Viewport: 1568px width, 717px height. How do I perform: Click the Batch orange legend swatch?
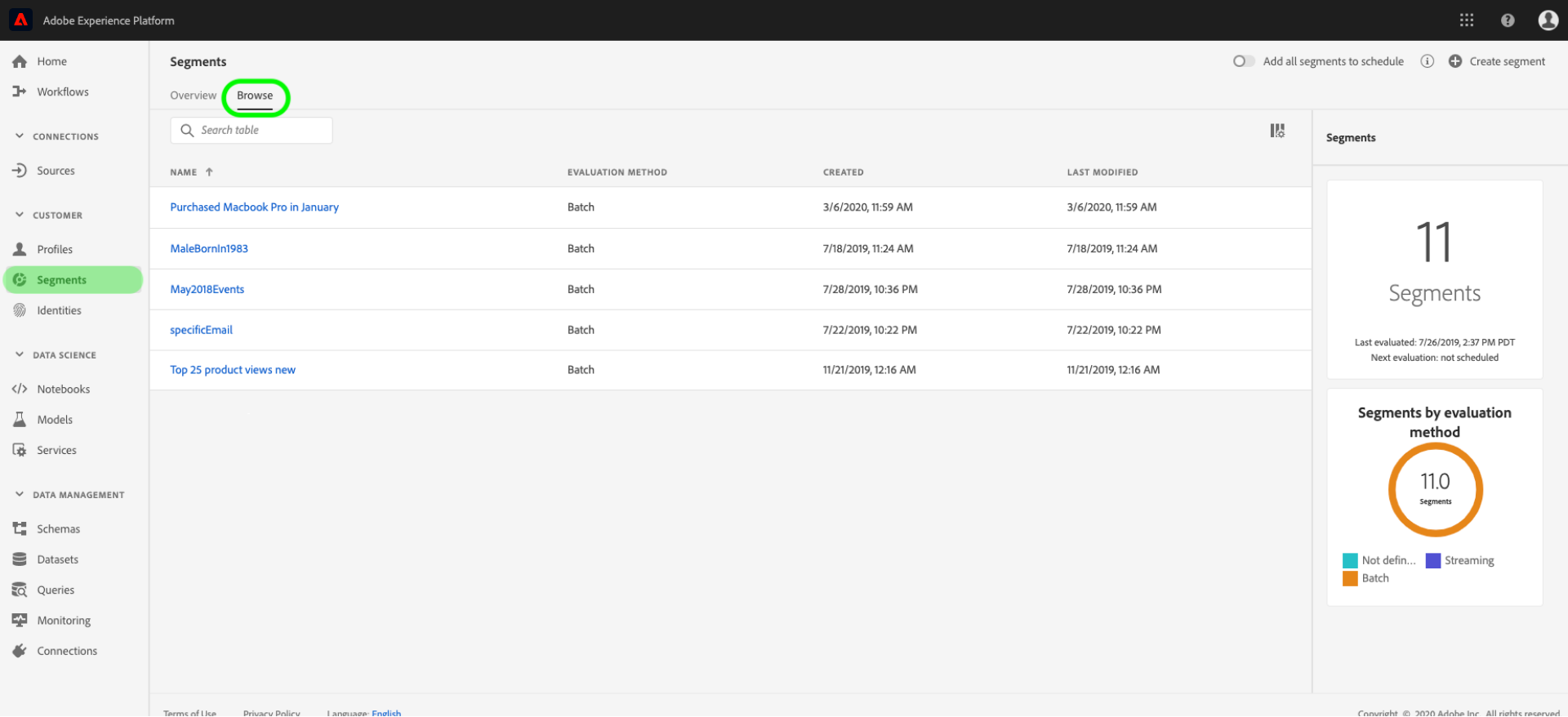(1350, 578)
